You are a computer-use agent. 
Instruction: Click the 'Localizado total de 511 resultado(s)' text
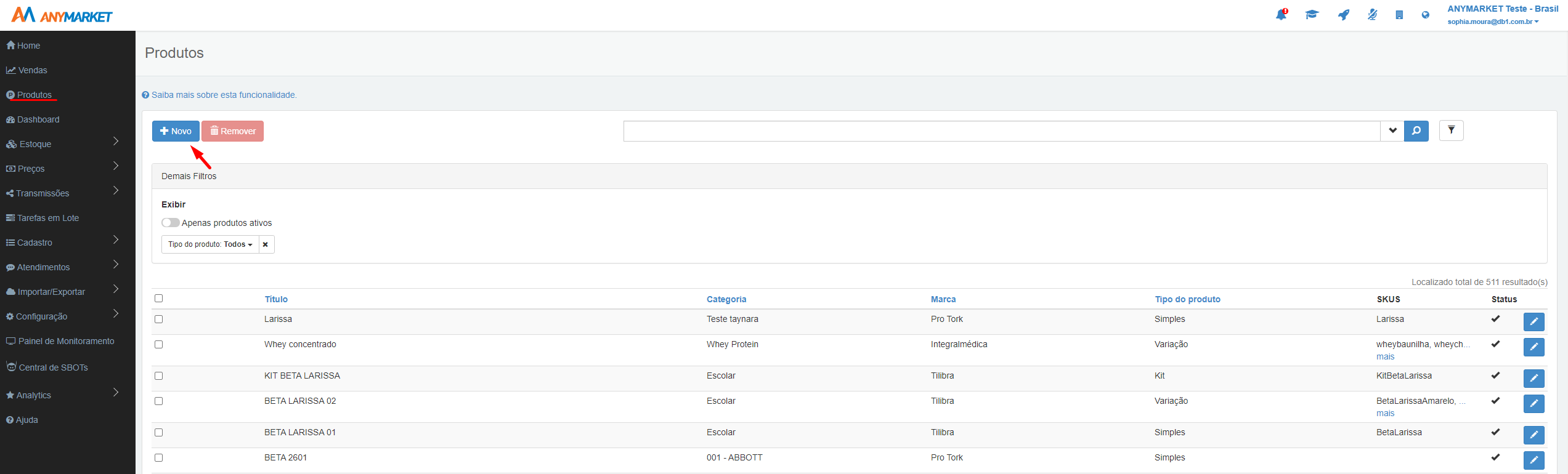[x=1479, y=282]
